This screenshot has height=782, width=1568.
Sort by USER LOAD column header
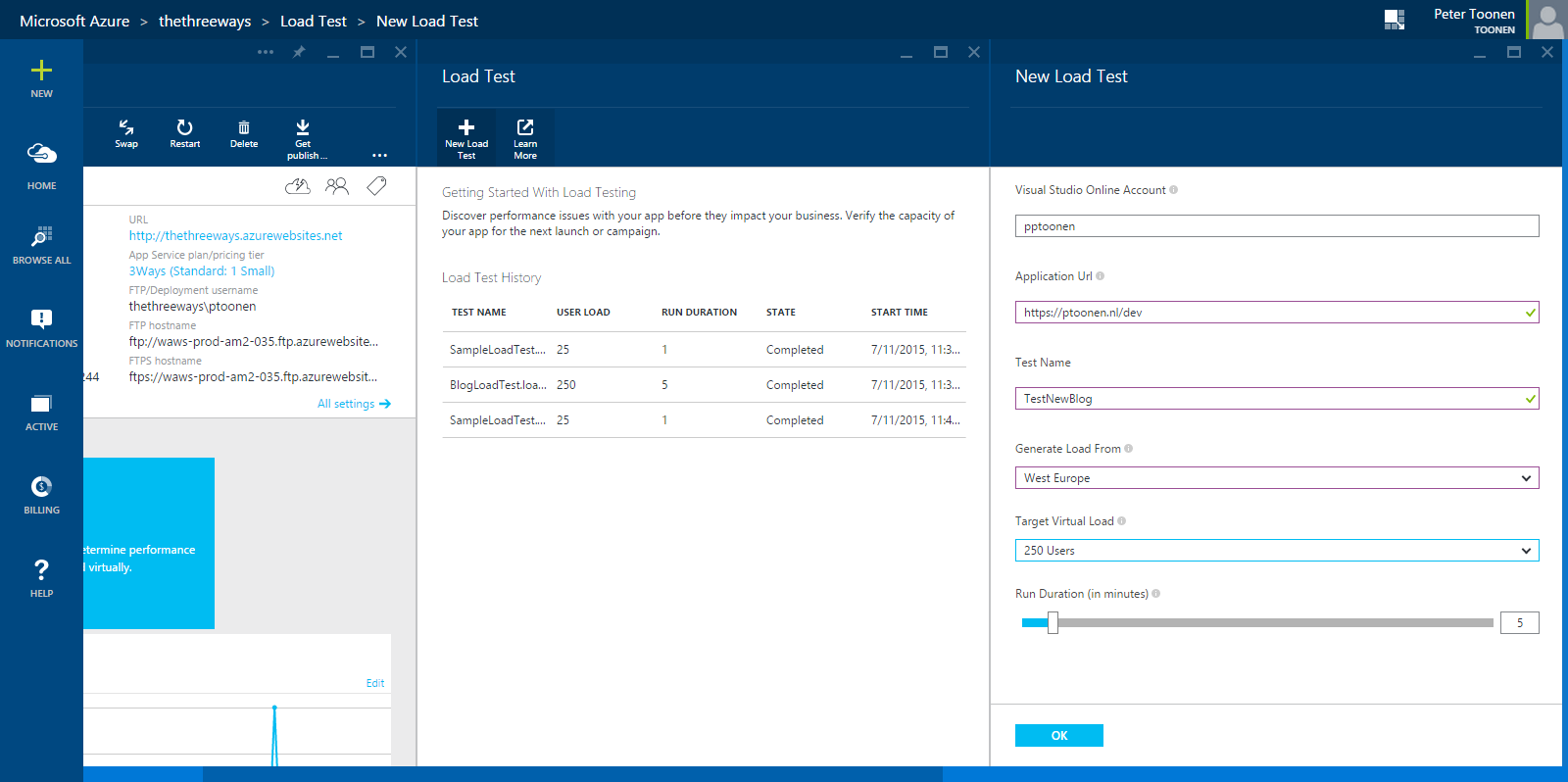(x=583, y=313)
